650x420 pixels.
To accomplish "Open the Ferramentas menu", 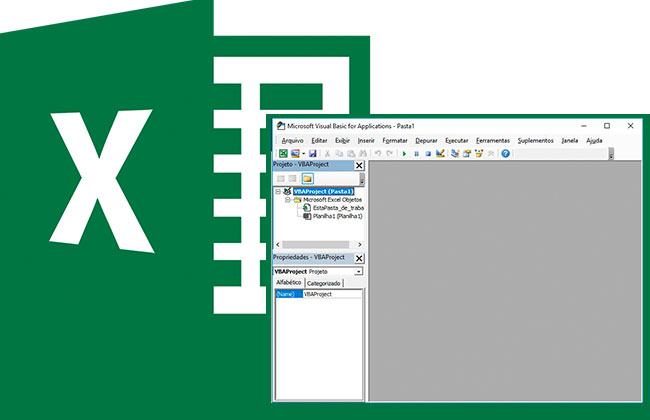I will tap(492, 141).
